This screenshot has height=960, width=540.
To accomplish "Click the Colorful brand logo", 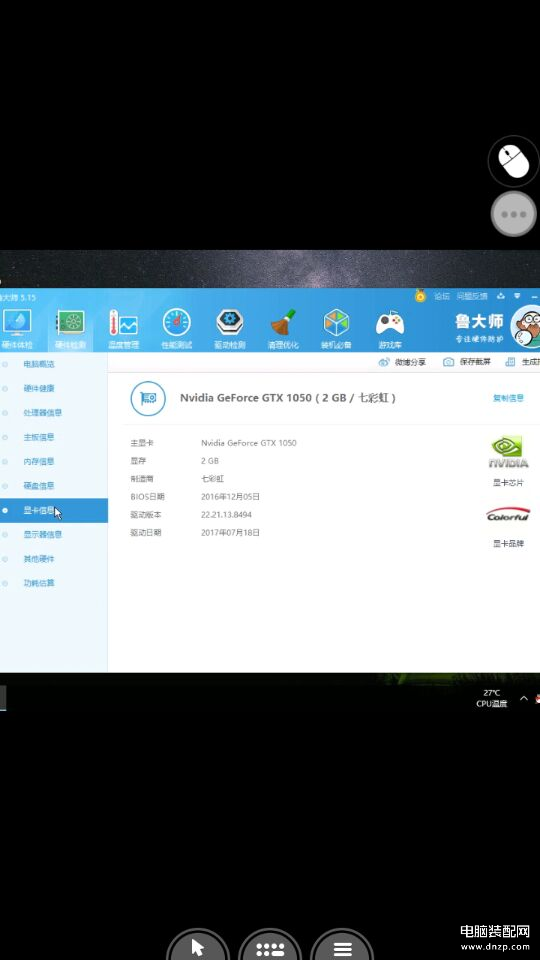I will pos(508,515).
